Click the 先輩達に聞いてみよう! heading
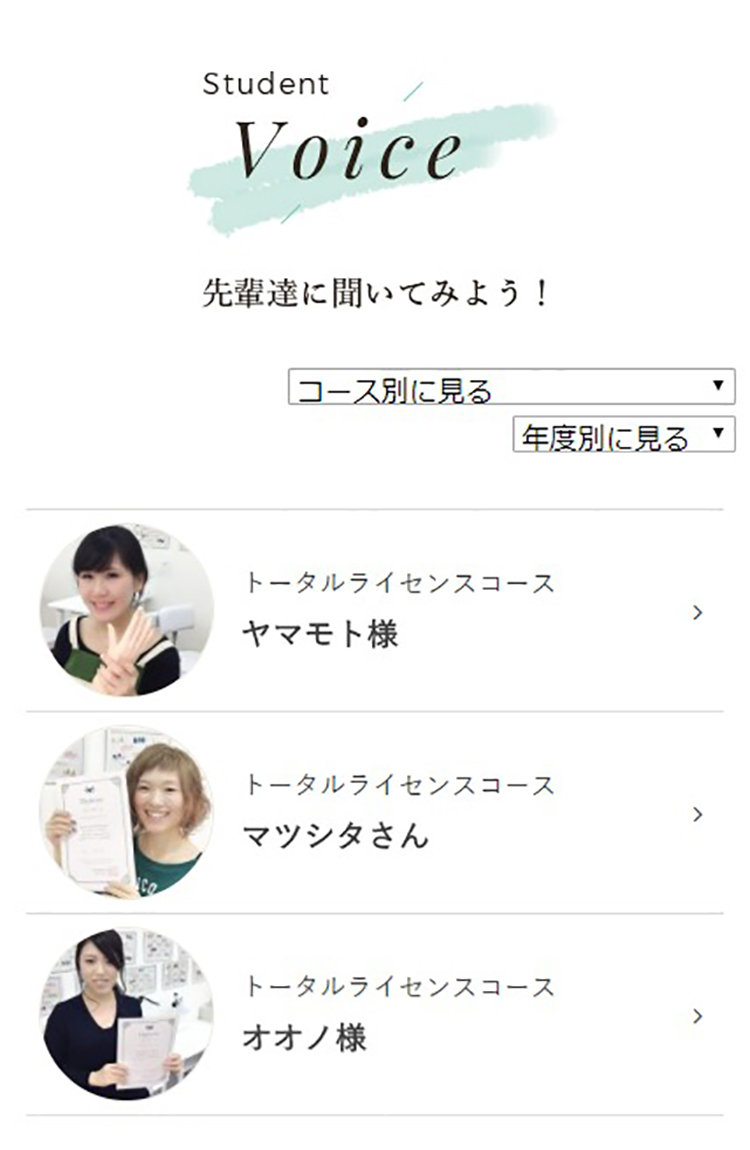The image size is (750, 1150). click(x=375, y=293)
